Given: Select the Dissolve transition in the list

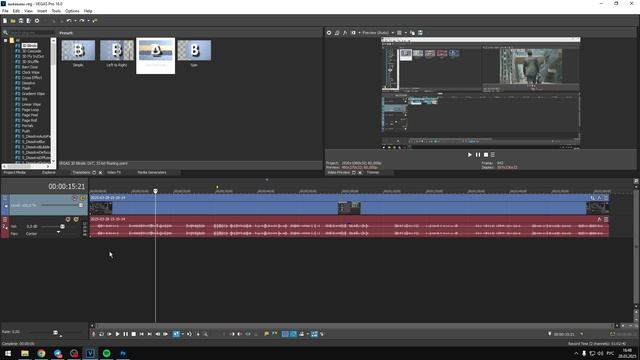Looking at the screenshot, I should [x=29, y=83].
